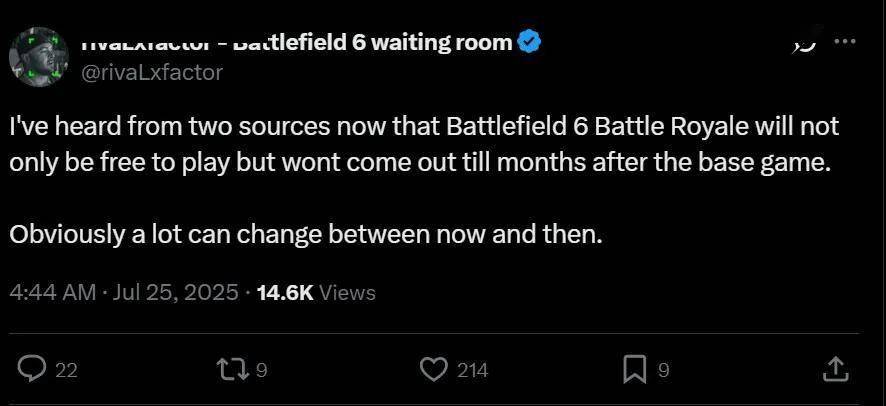Open the reply speech bubble icon
886x406 pixels.
pos(33,369)
